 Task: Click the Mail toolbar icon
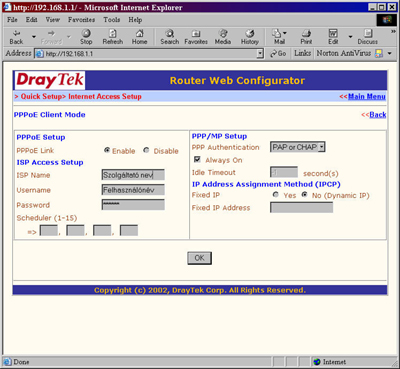277,33
